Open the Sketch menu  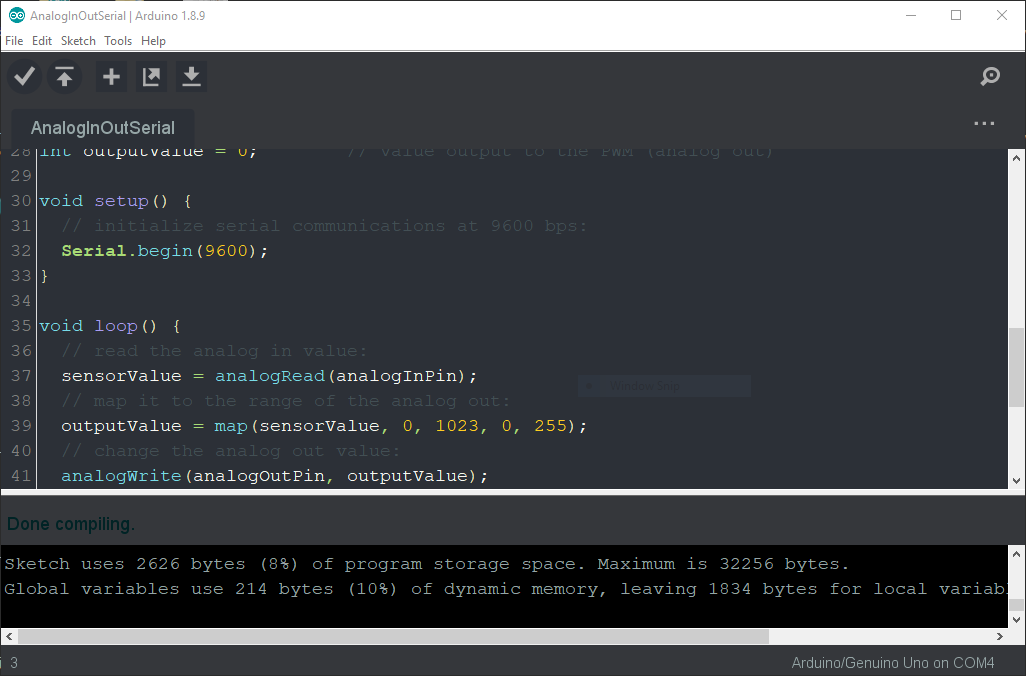(x=78, y=41)
